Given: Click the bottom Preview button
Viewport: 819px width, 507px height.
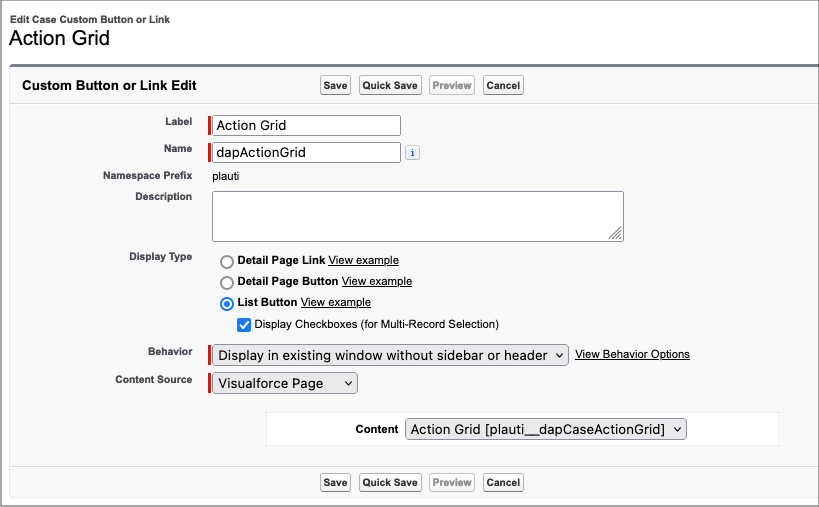Looking at the screenshot, I should (x=452, y=482).
